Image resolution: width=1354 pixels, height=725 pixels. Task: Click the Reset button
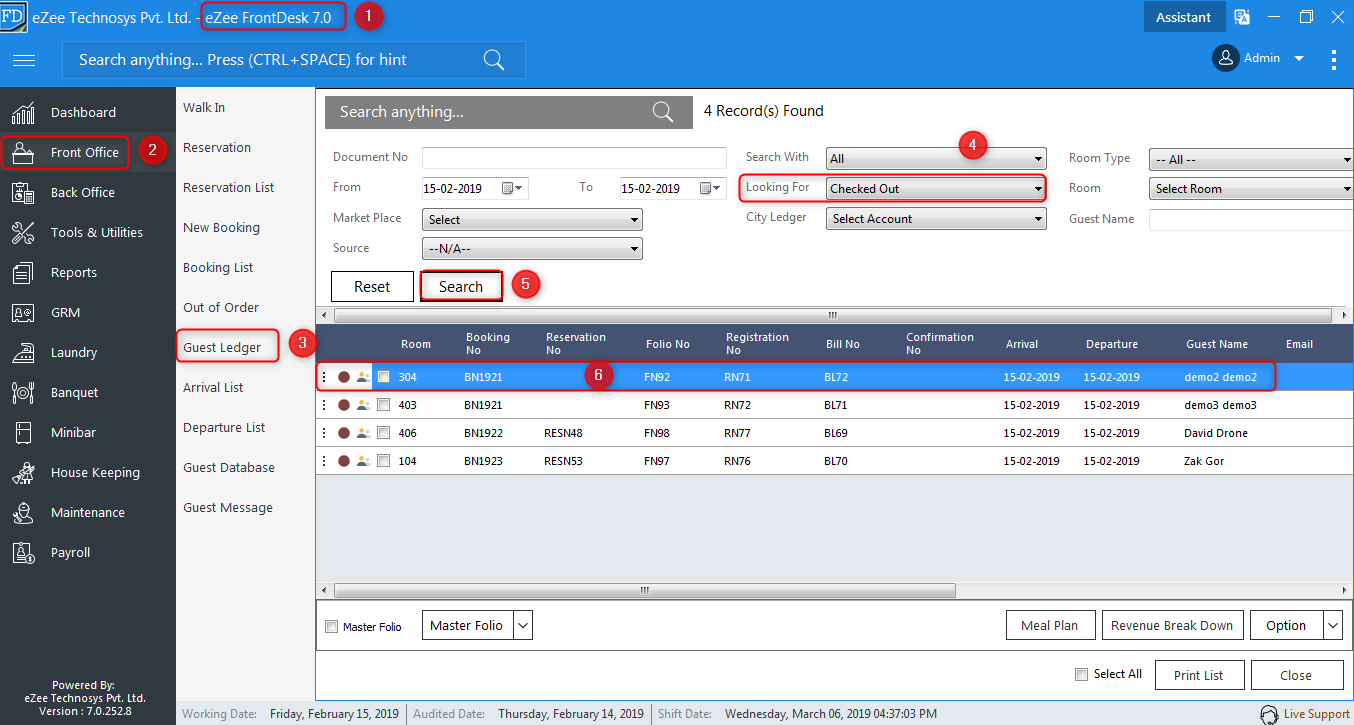click(x=372, y=286)
